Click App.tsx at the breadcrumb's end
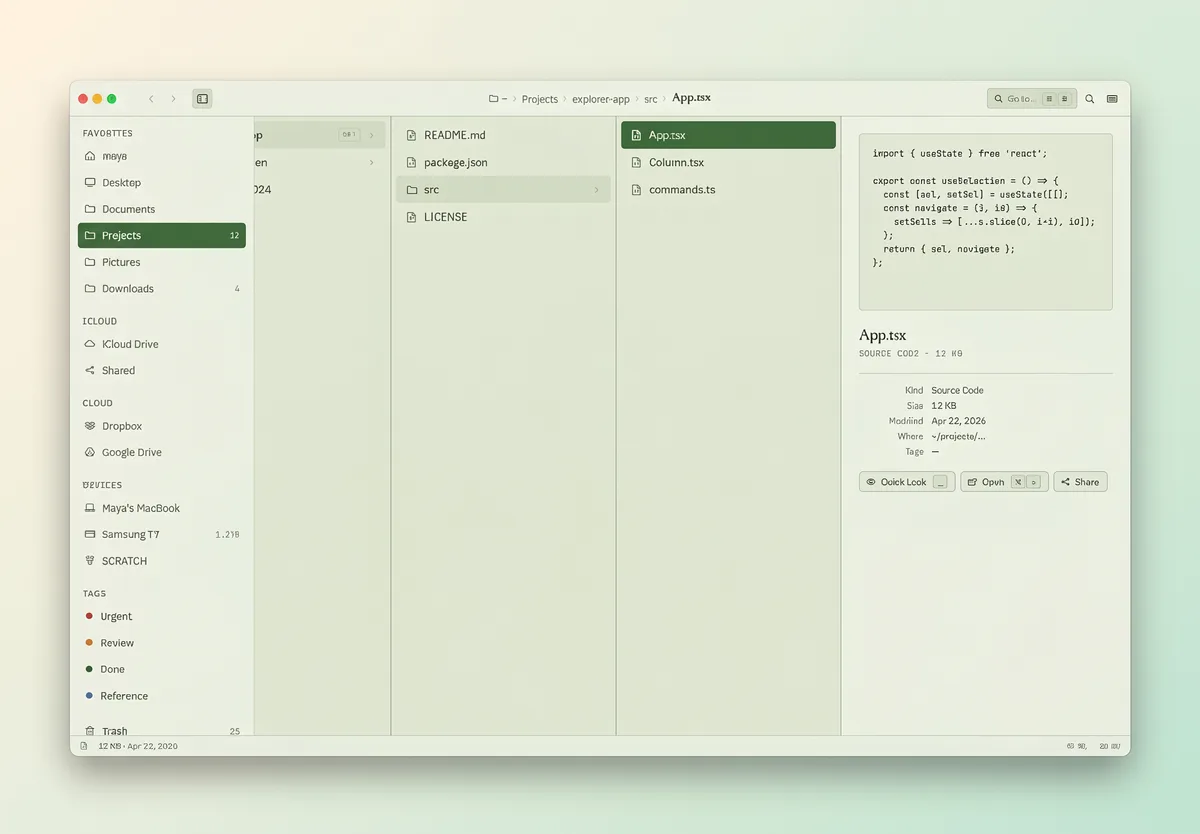Screen dimensions: 1200x834 (x=691, y=98)
